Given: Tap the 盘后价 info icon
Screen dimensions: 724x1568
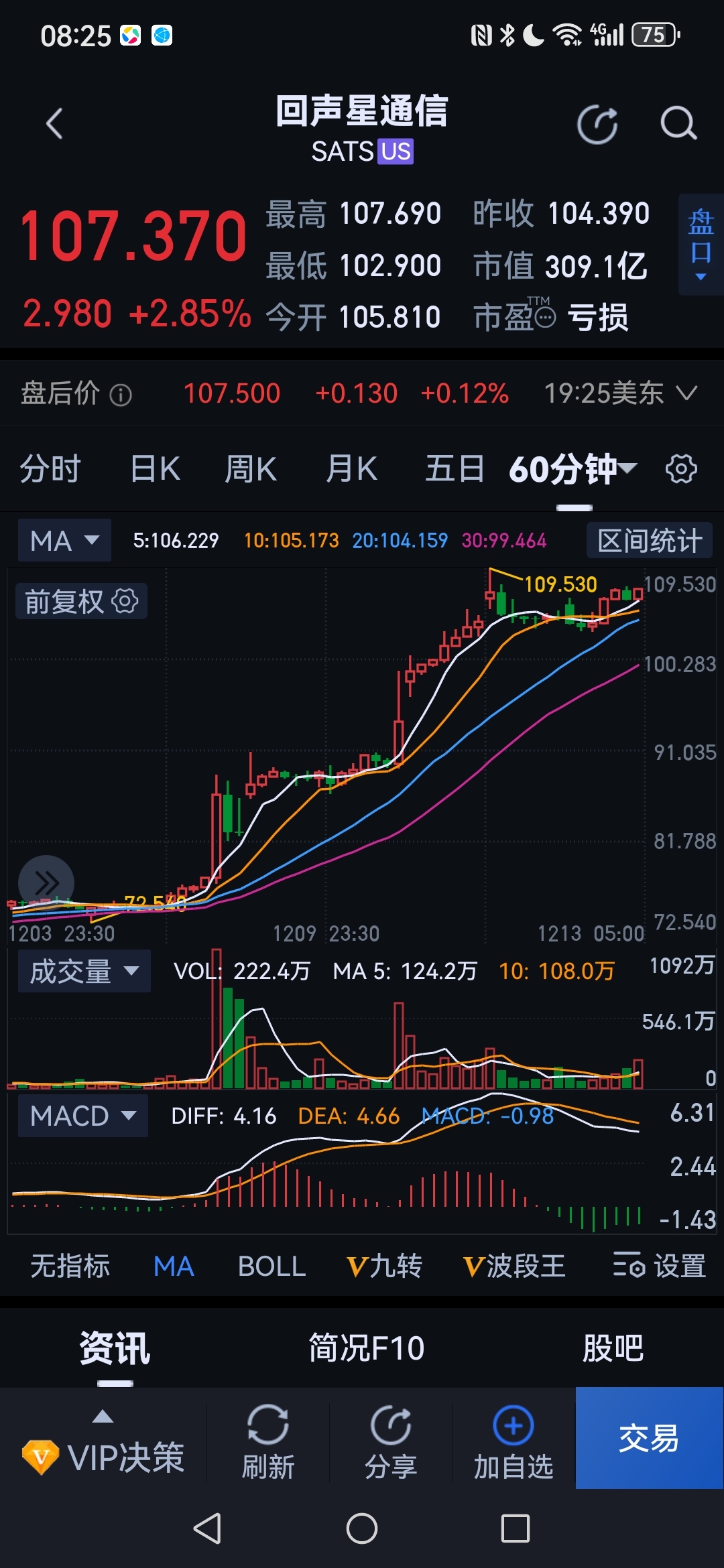Looking at the screenshot, I should [121, 395].
